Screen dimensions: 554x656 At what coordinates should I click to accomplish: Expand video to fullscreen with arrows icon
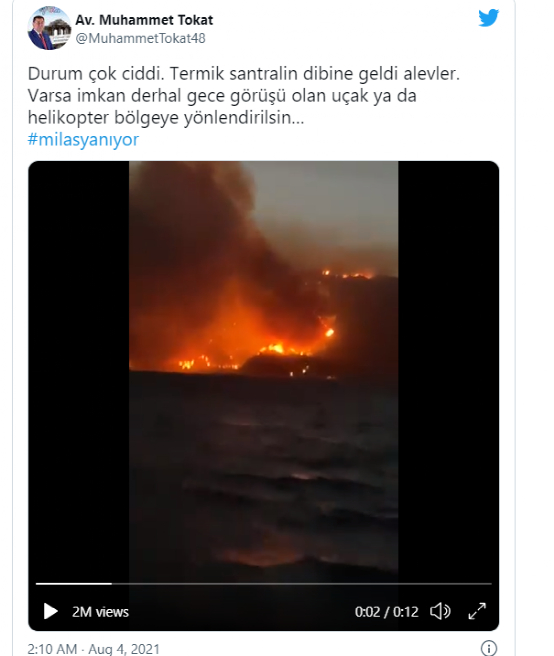pos(477,611)
